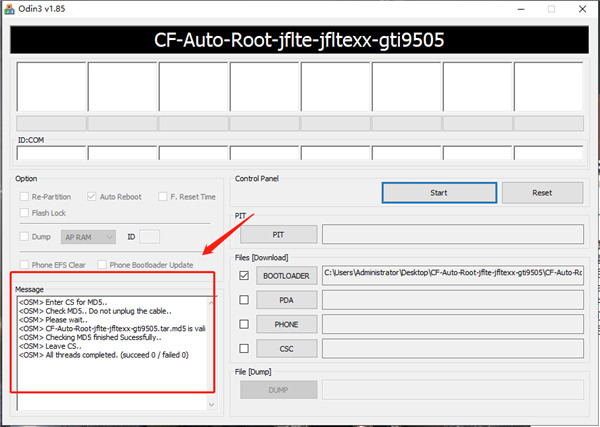600x427 pixels.
Task: Enable the CSC checkbox
Action: 244,349
